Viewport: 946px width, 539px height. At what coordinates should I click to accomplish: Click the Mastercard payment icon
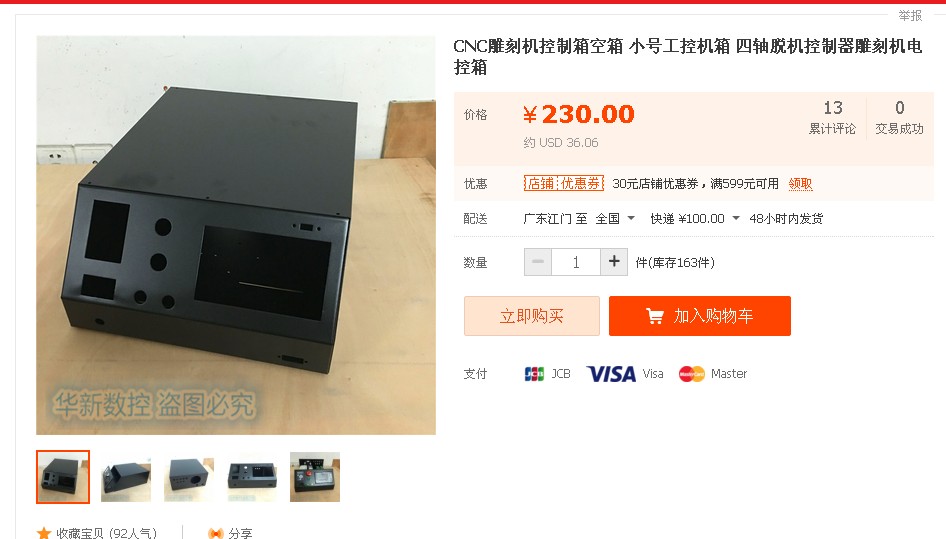pos(691,374)
